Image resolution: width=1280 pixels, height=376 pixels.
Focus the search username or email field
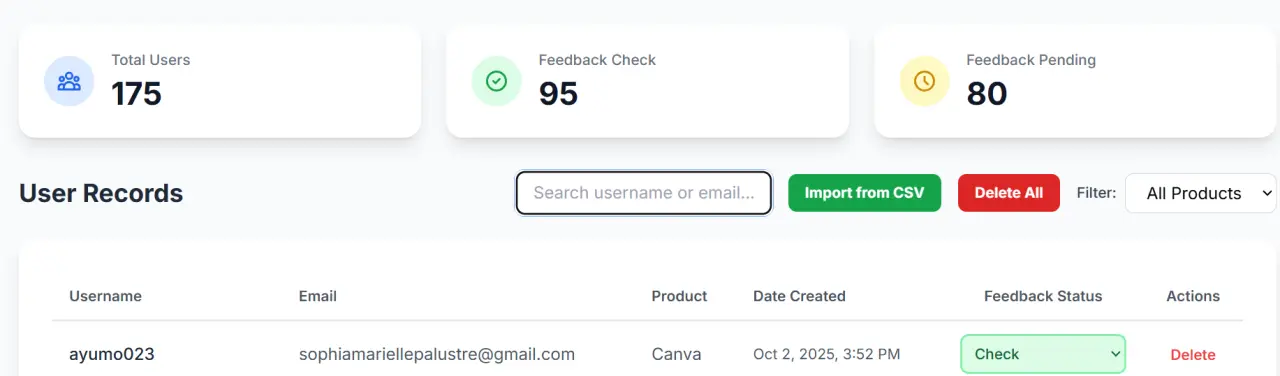(644, 193)
